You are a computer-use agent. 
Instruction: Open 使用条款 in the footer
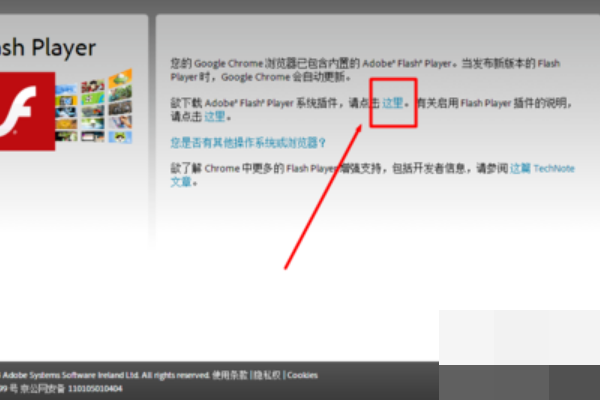pos(230,375)
